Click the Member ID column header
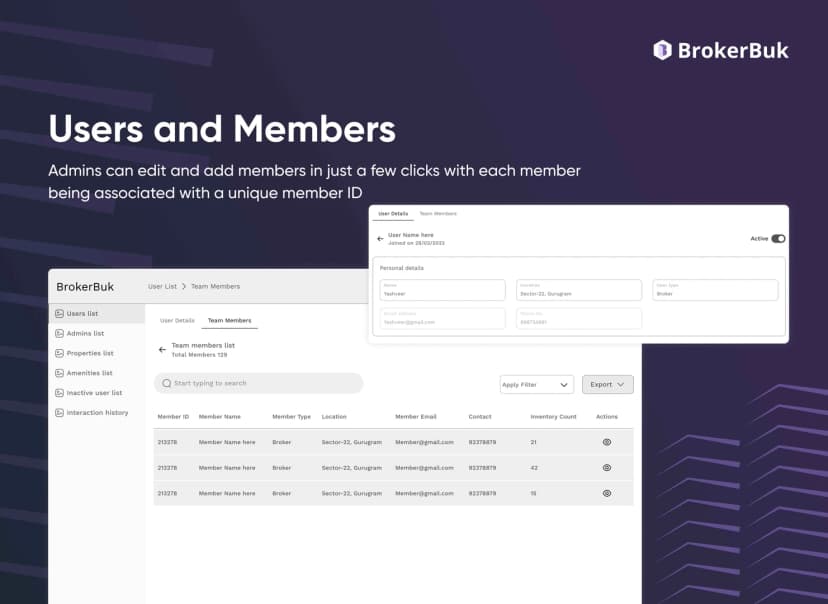The height and width of the screenshot is (604, 828). click(173, 417)
